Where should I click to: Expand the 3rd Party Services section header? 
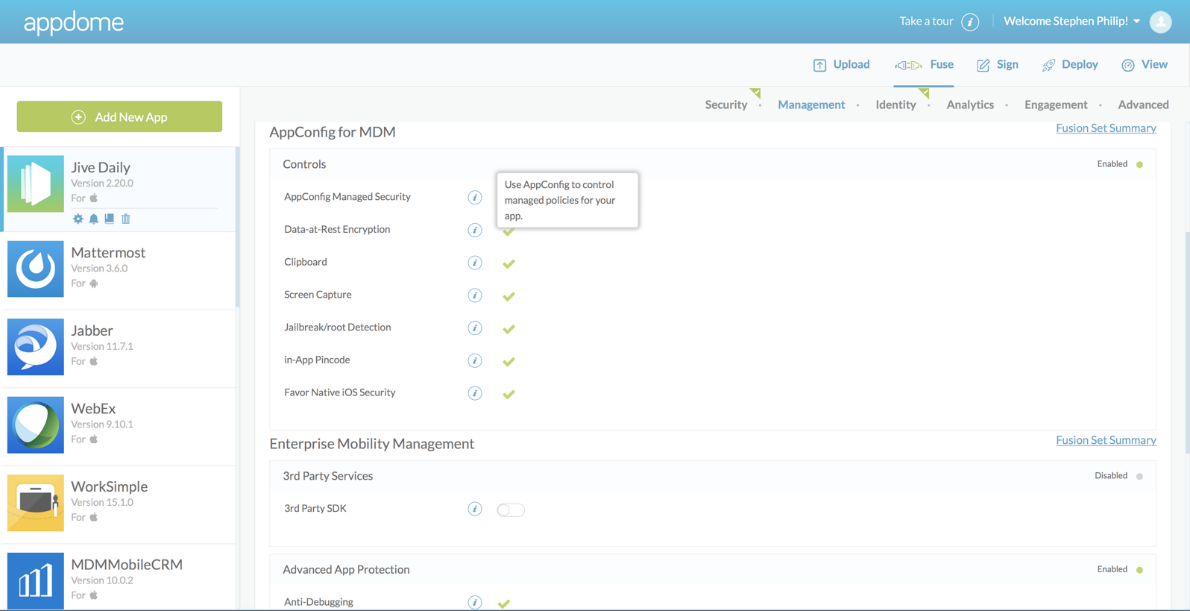[713, 476]
